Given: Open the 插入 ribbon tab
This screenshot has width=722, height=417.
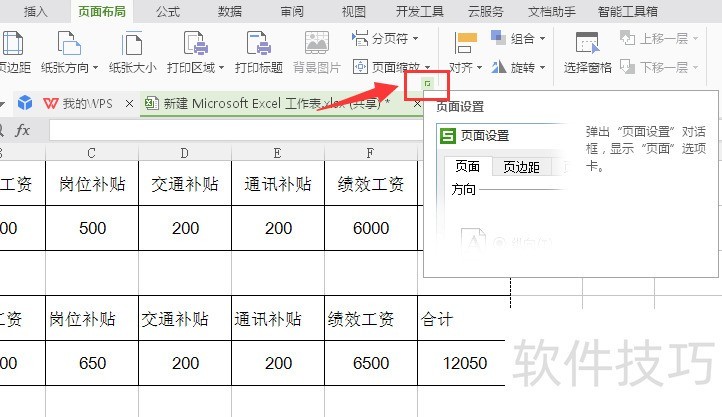Looking at the screenshot, I should (35, 12).
